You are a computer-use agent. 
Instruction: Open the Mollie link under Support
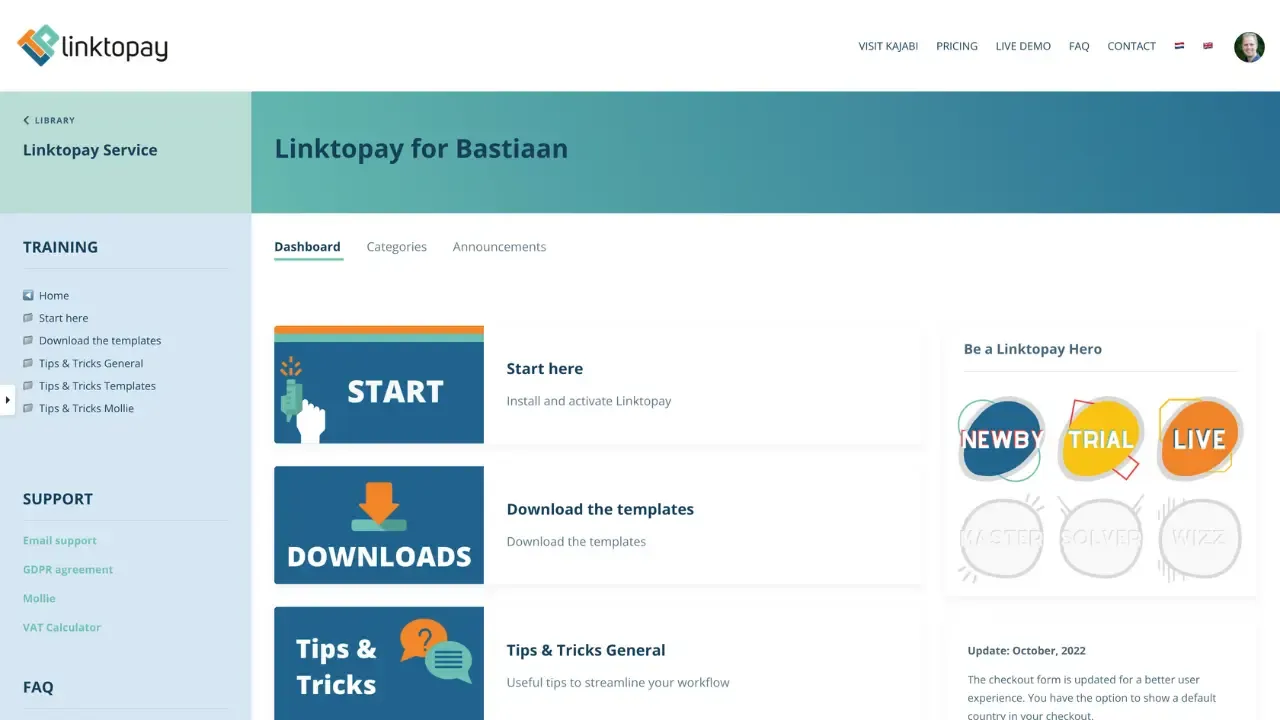pyautogui.click(x=39, y=599)
